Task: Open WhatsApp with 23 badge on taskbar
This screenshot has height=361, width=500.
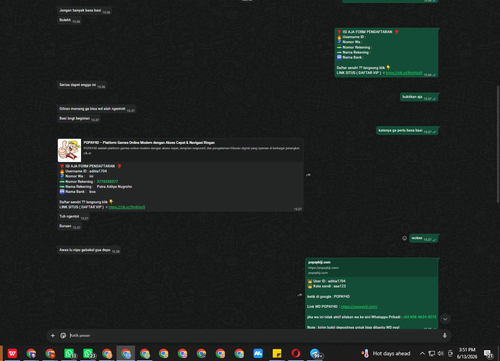Action: (x=88, y=353)
